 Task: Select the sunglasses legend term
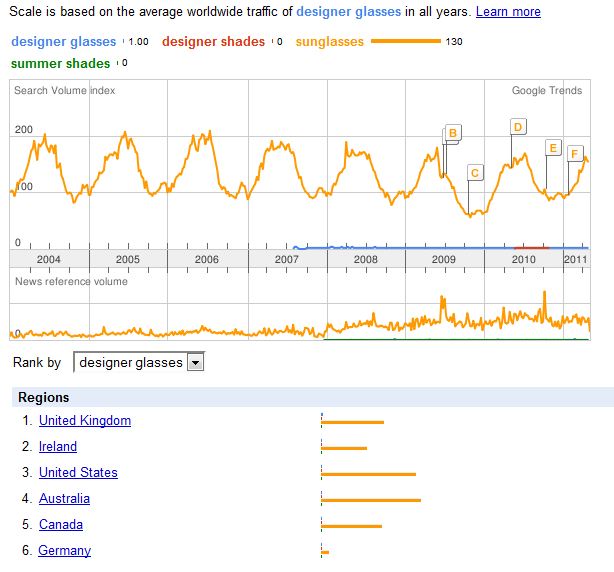pyautogui.click(x=330, y=42)
